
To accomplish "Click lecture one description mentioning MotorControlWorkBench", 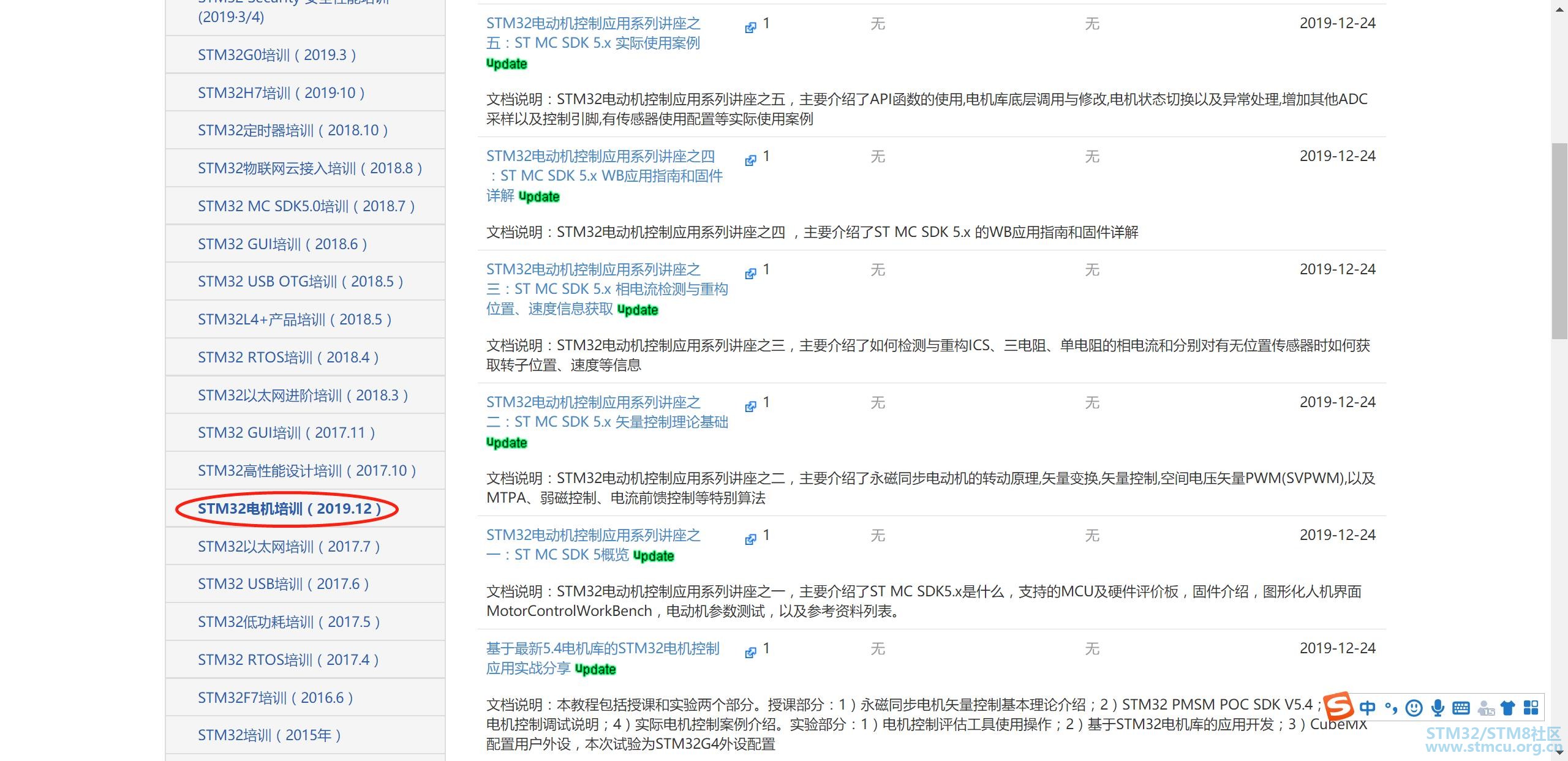I will (x=924, y=601).
